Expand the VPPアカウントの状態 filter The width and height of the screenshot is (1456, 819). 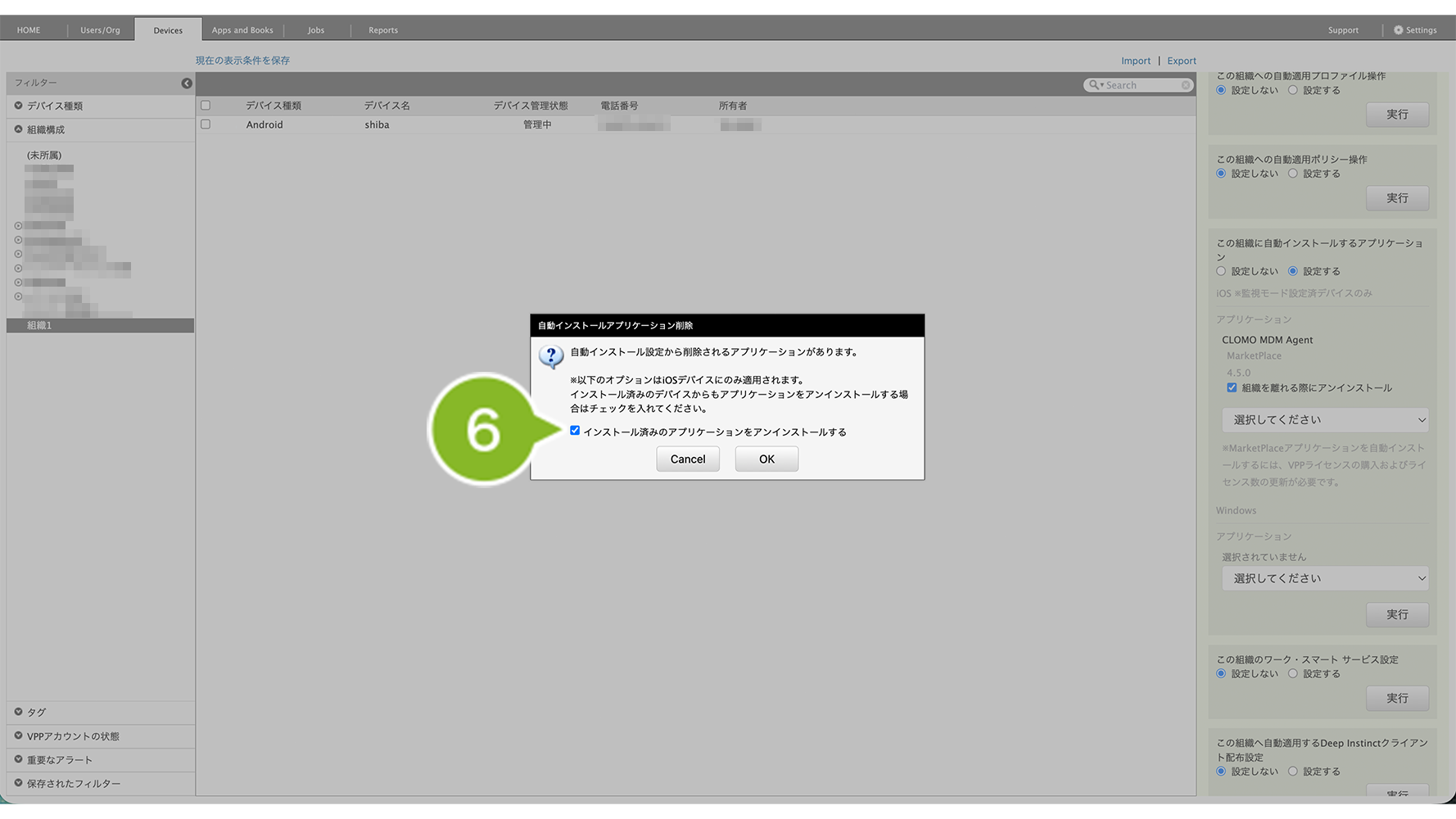tap(18, 736)
